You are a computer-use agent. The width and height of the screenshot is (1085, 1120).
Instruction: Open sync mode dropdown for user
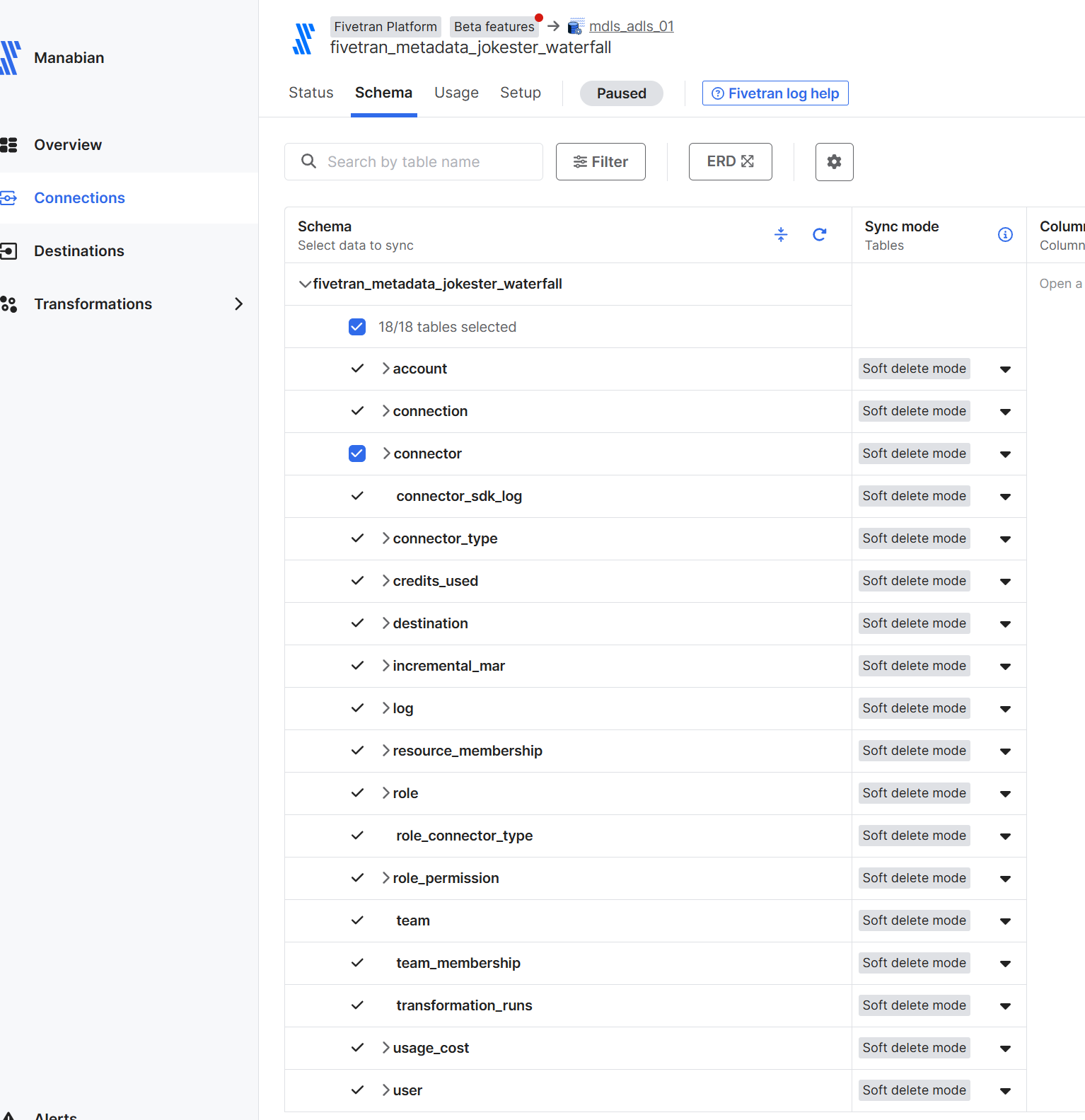pos(1005,1091)
